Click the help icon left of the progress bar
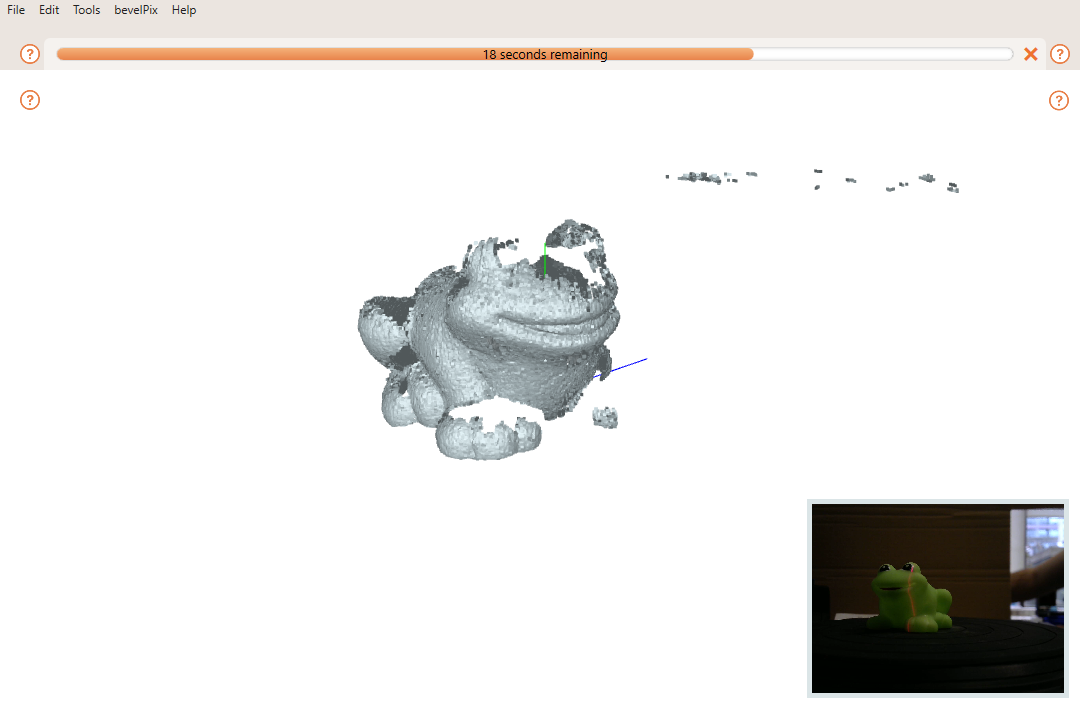The width and height of the screenshot is (1080, 706). [30, 54]
